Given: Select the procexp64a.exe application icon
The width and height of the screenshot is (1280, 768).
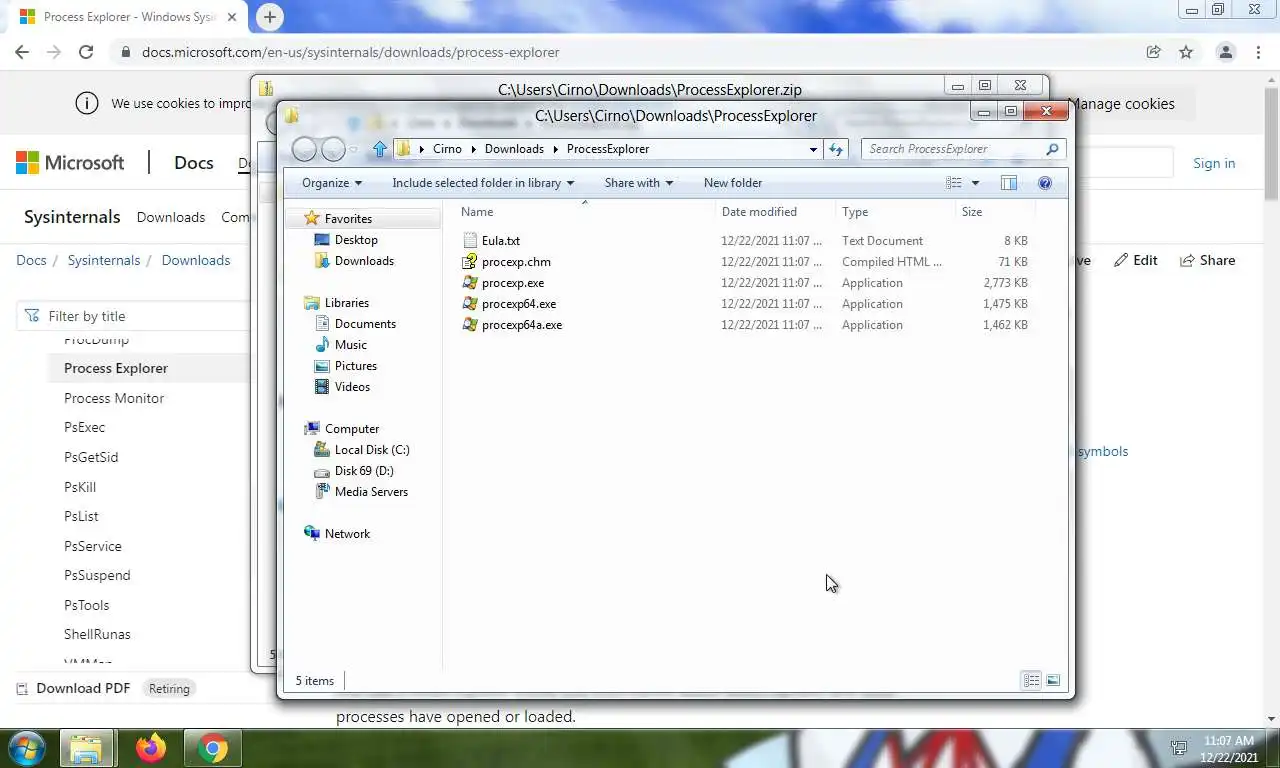Looking at the screenshot, I should click(x=471, y=325).
